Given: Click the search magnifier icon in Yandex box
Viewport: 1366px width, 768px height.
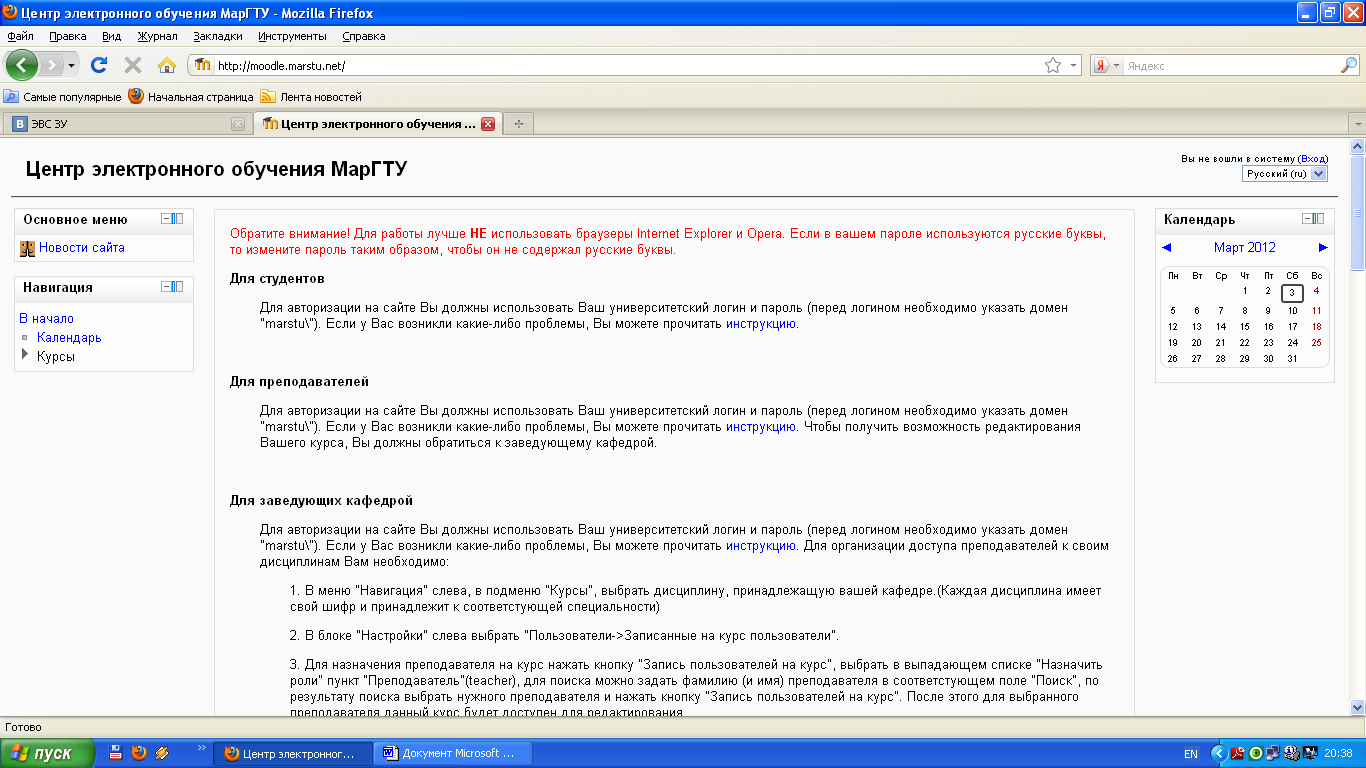Looking at the screenshot, I should pyautogui.click(x=1348, y=65).
